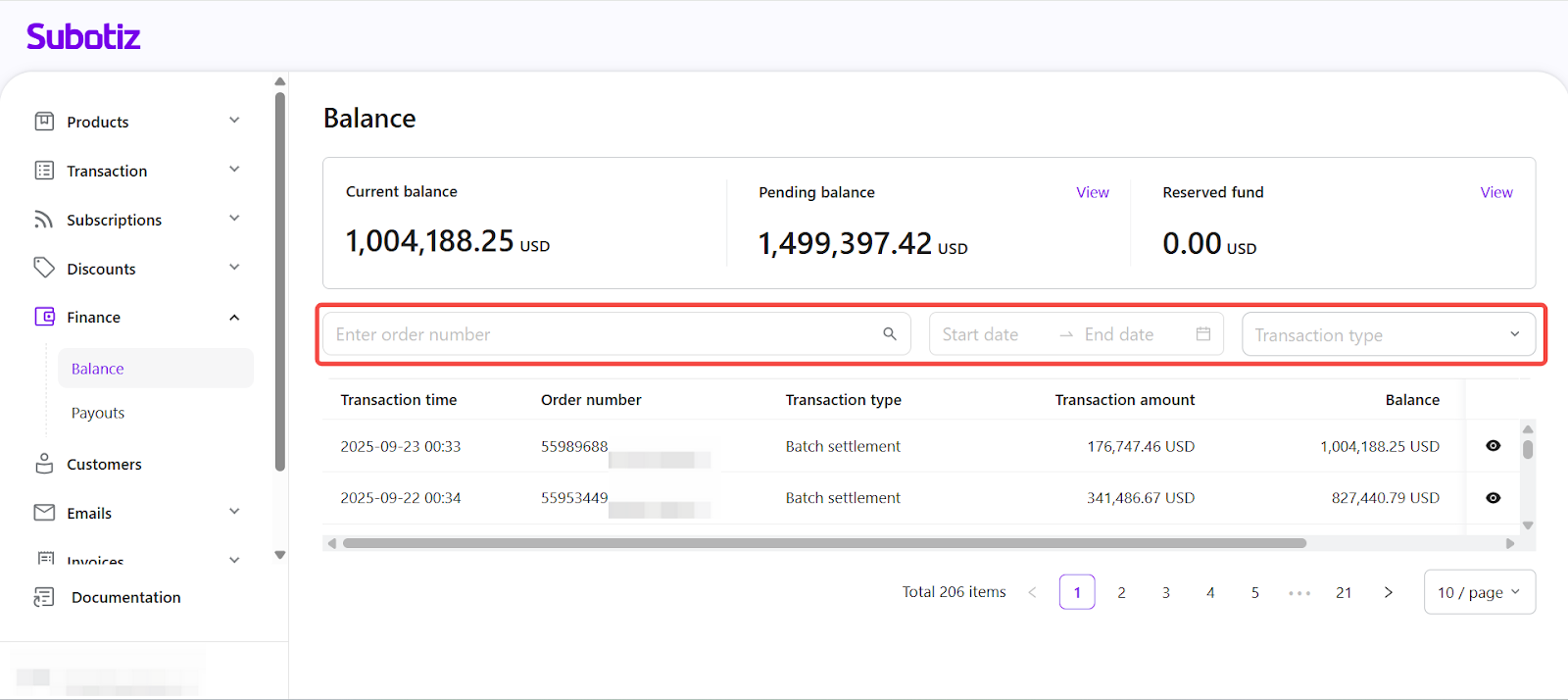Click the Emails envelope icon
The image size is (1568, 700).
44,513
